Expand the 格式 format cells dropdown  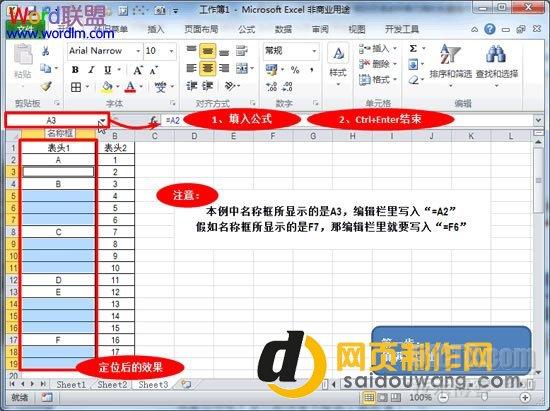[395, 80]
